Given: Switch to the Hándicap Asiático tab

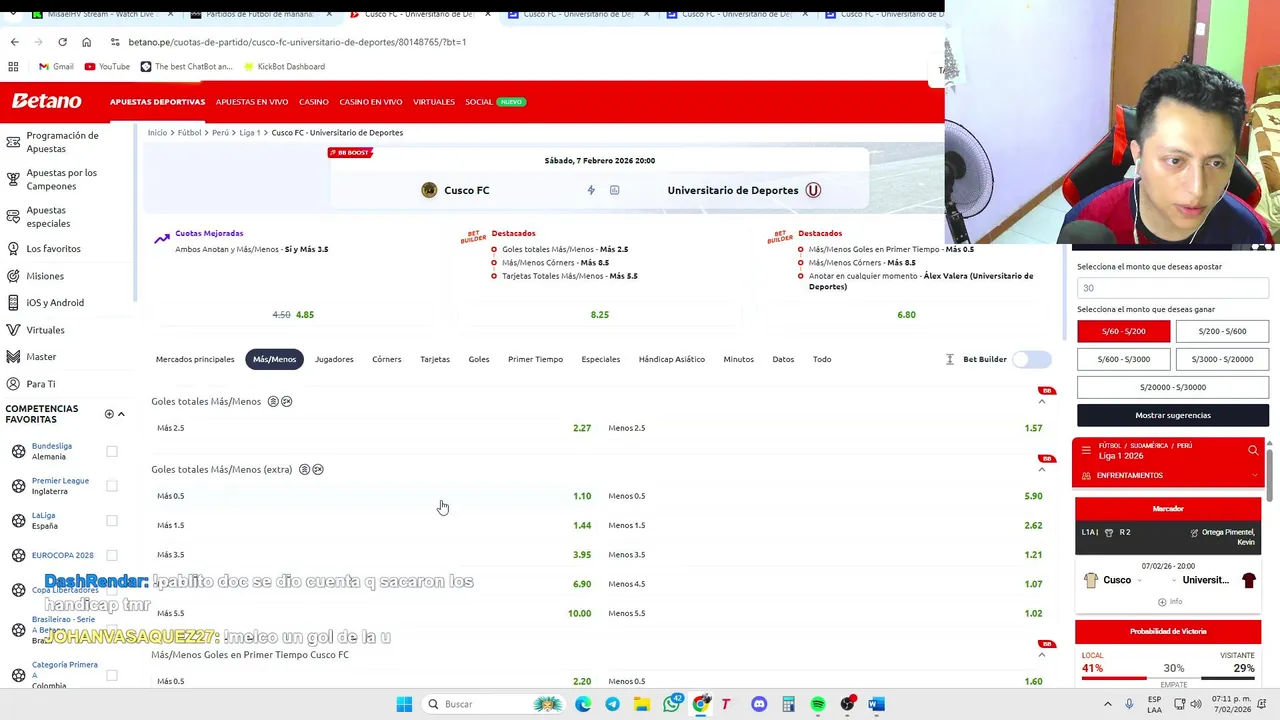Looking at the screenshot, I should point(671,359).
